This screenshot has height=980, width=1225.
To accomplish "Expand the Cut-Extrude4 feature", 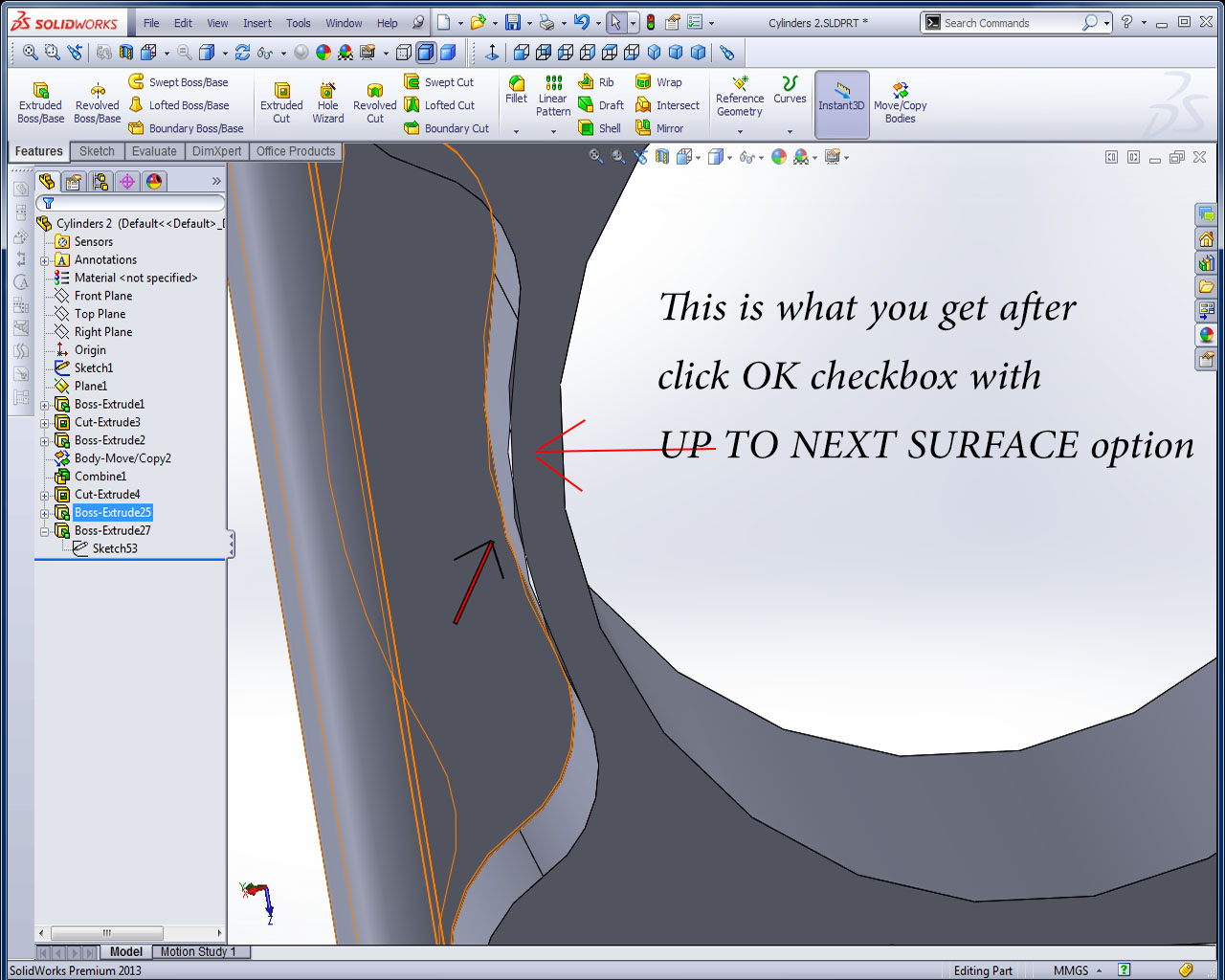I will (x=44, y=496).
